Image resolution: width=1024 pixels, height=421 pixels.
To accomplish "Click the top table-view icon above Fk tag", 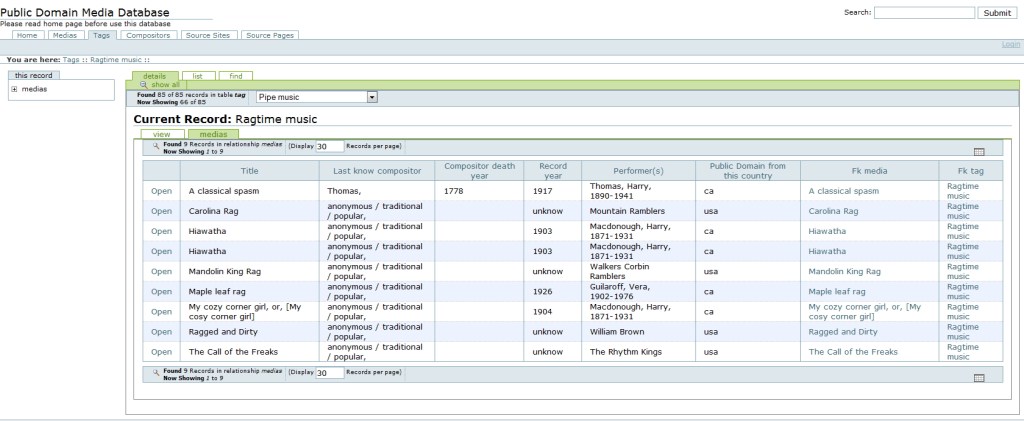I will (x=978, y=152).
